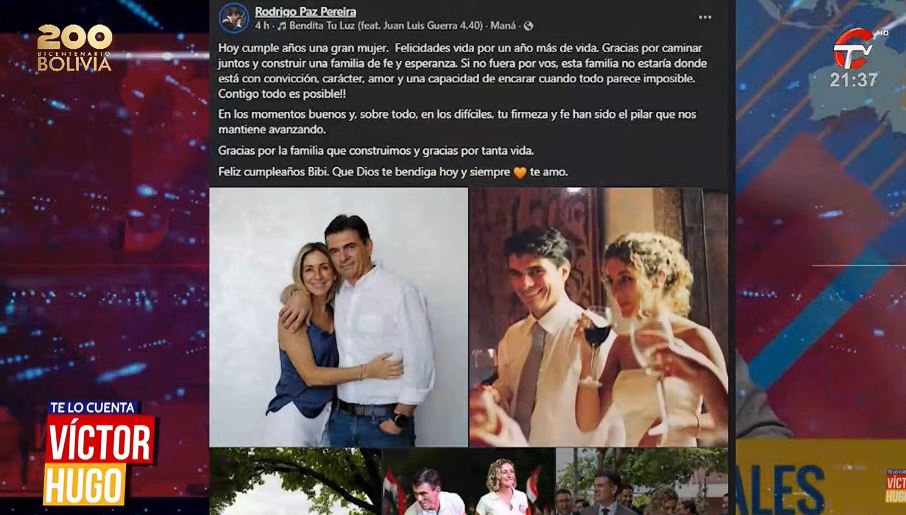This screenshot has height=515, width=906.
Task: Open the wedding toast photo with wine glass
Action: coord(599,317)
